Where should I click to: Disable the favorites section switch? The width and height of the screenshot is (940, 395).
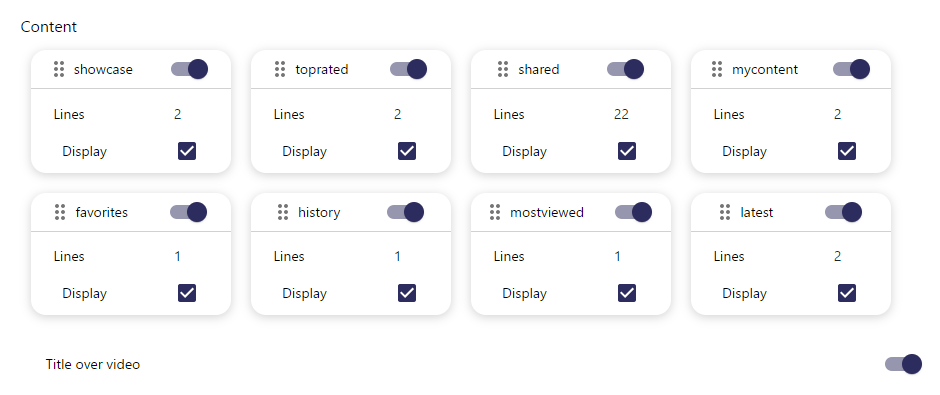(x=188, y=212)
